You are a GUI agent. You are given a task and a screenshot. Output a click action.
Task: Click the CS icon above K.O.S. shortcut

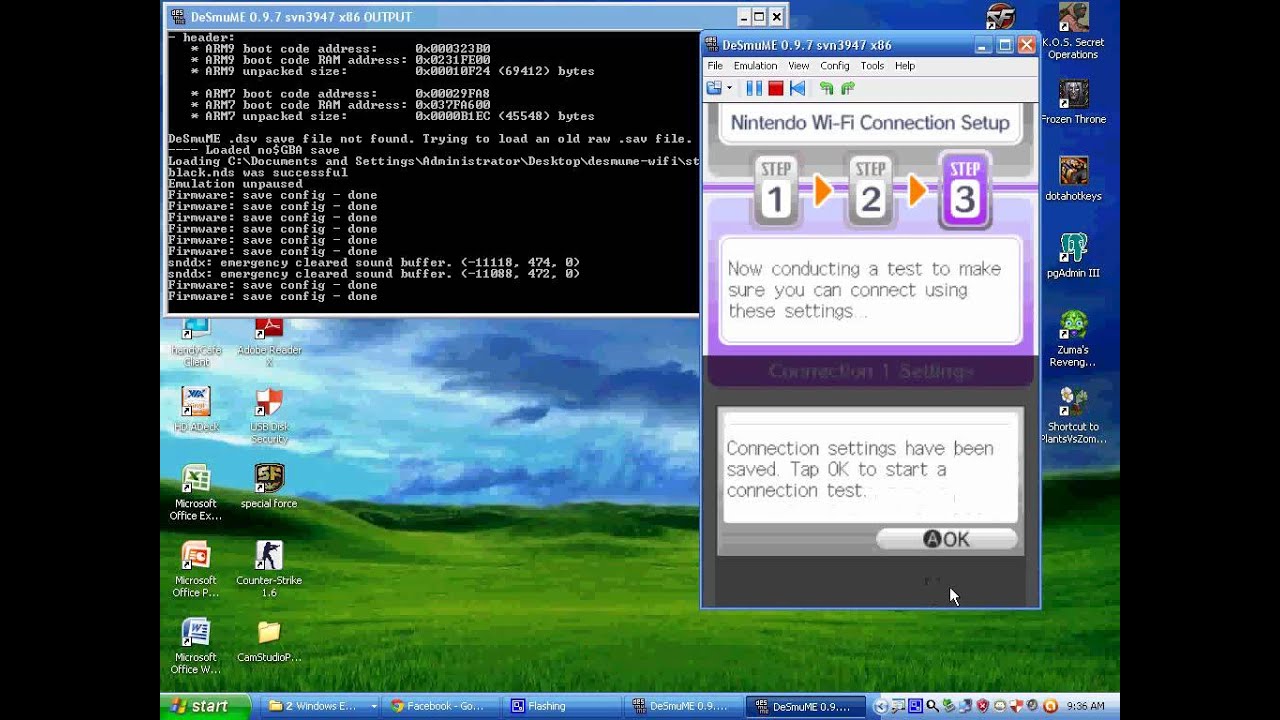1001,17
